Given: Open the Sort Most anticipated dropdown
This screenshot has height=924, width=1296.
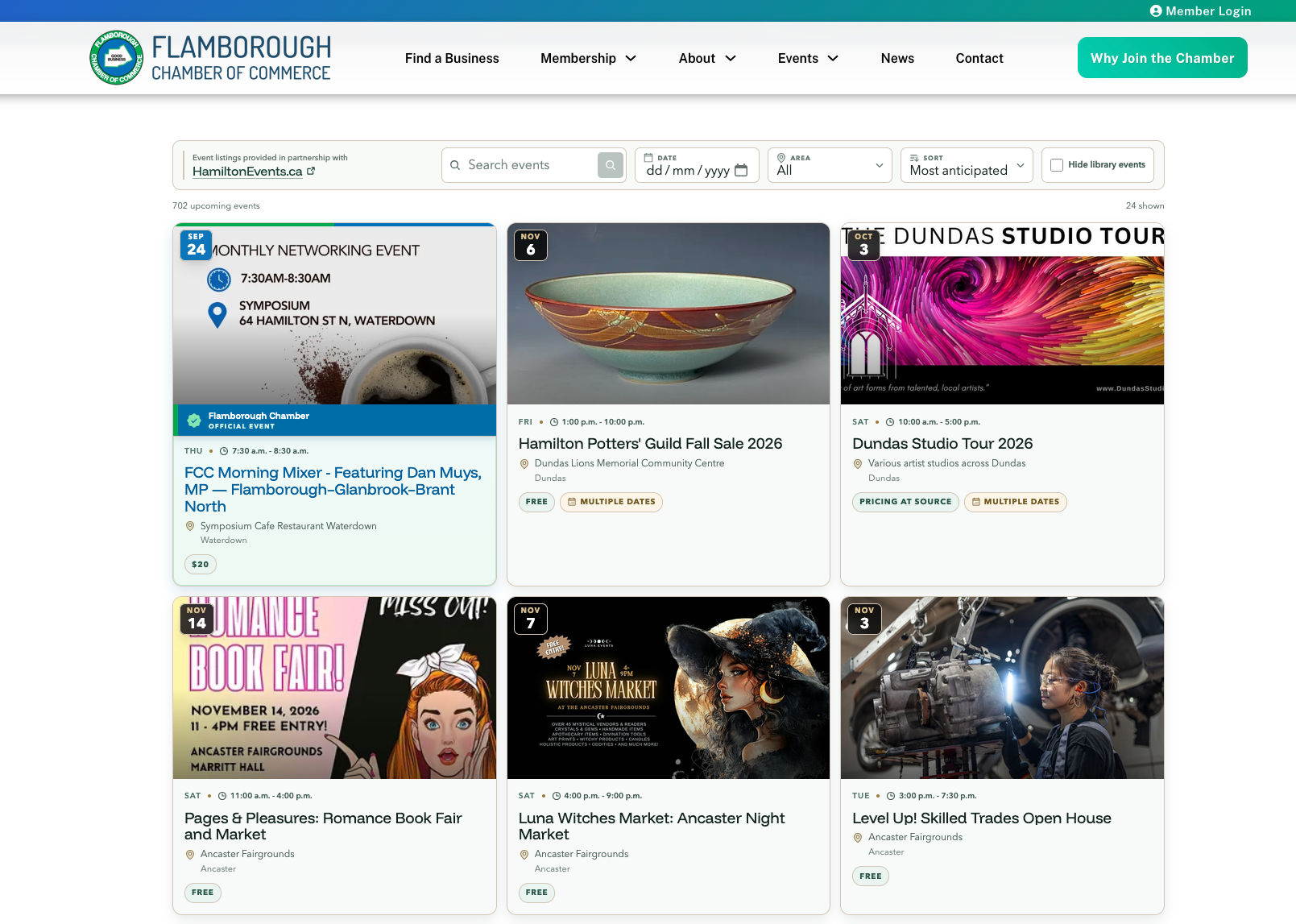Looking at the screenshot, I should pos(967,165).
